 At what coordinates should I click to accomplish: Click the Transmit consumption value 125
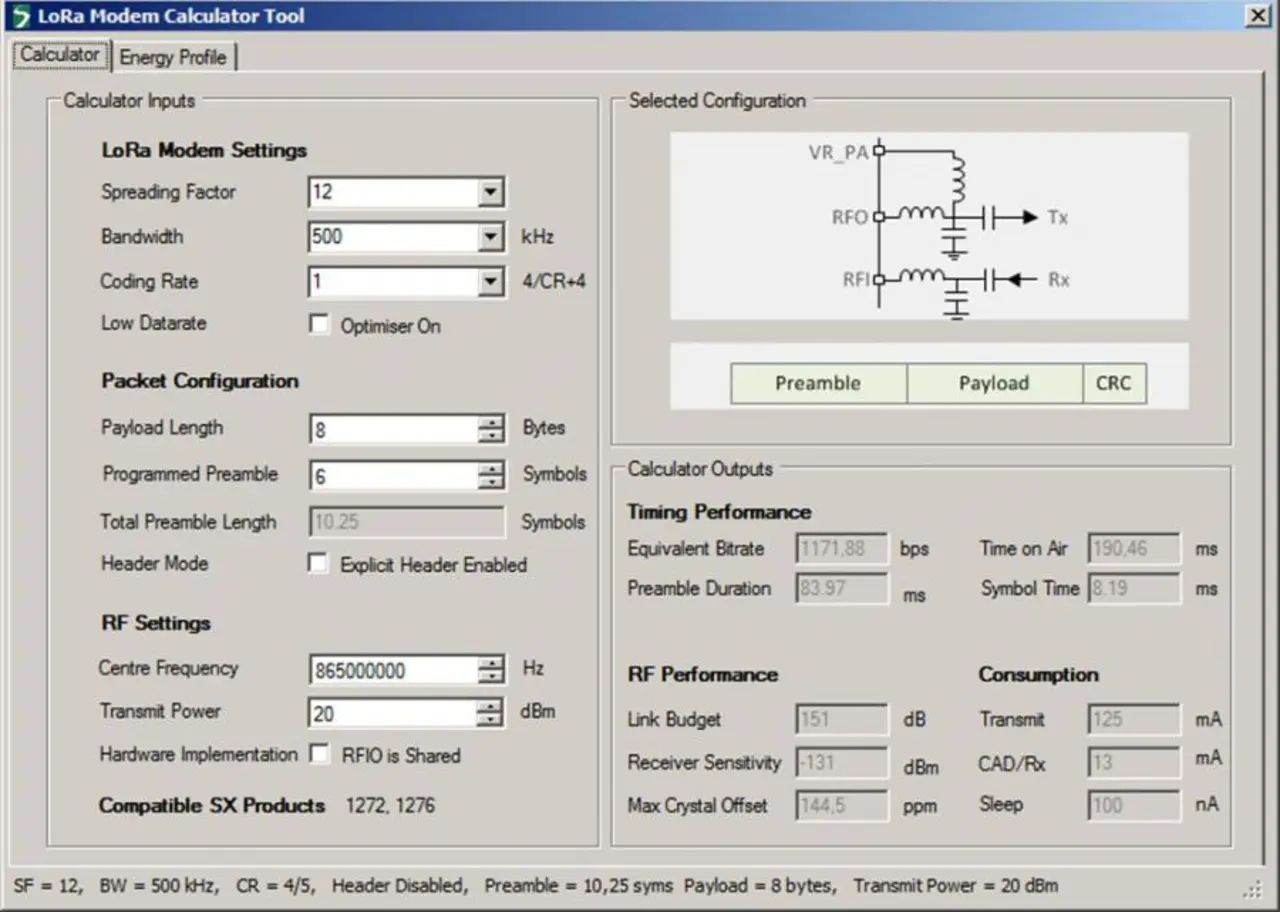[x=1134, y=719]
